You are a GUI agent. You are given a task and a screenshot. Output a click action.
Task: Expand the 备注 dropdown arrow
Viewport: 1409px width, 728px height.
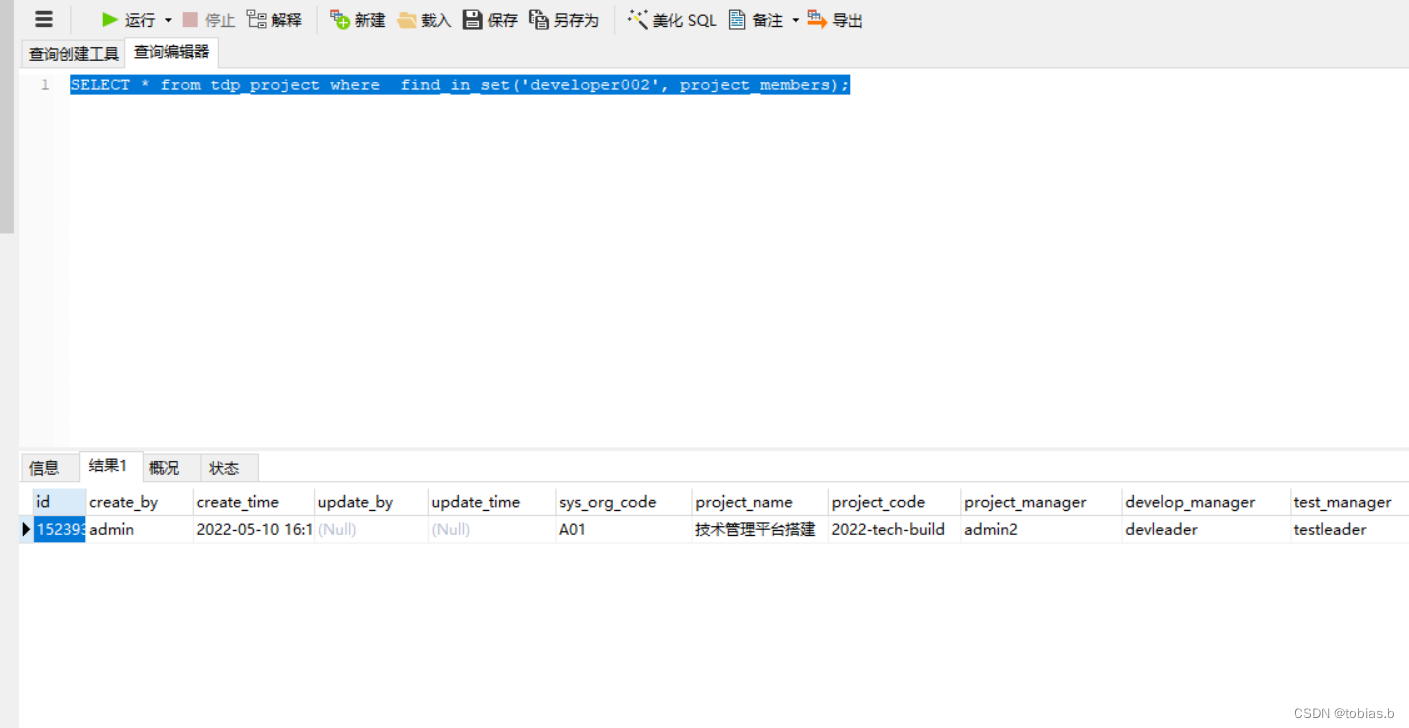coord(796,20)
